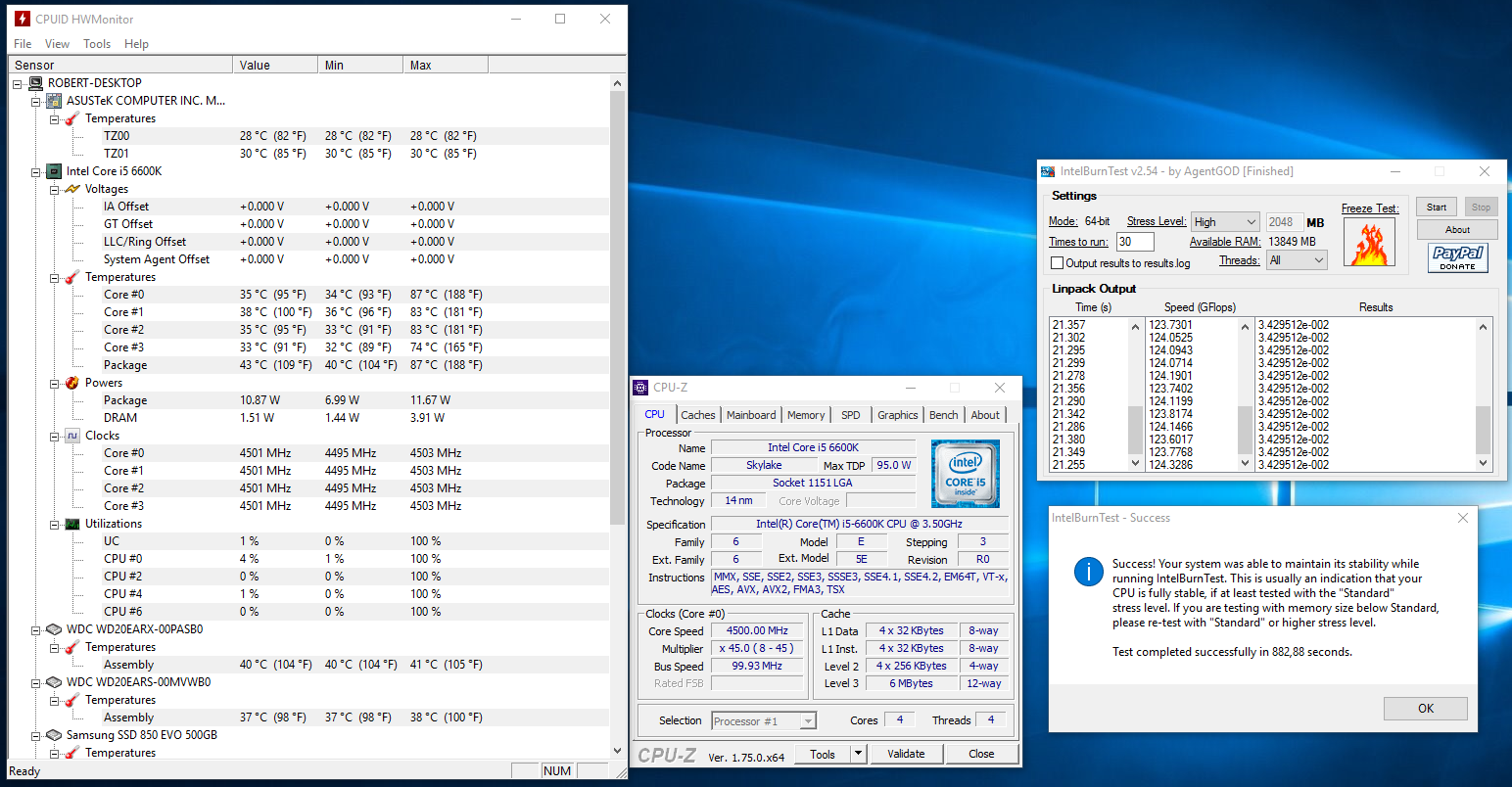1512x787 pixels.
Task: Open the View menu in HWMonitor
Action: 57,44
